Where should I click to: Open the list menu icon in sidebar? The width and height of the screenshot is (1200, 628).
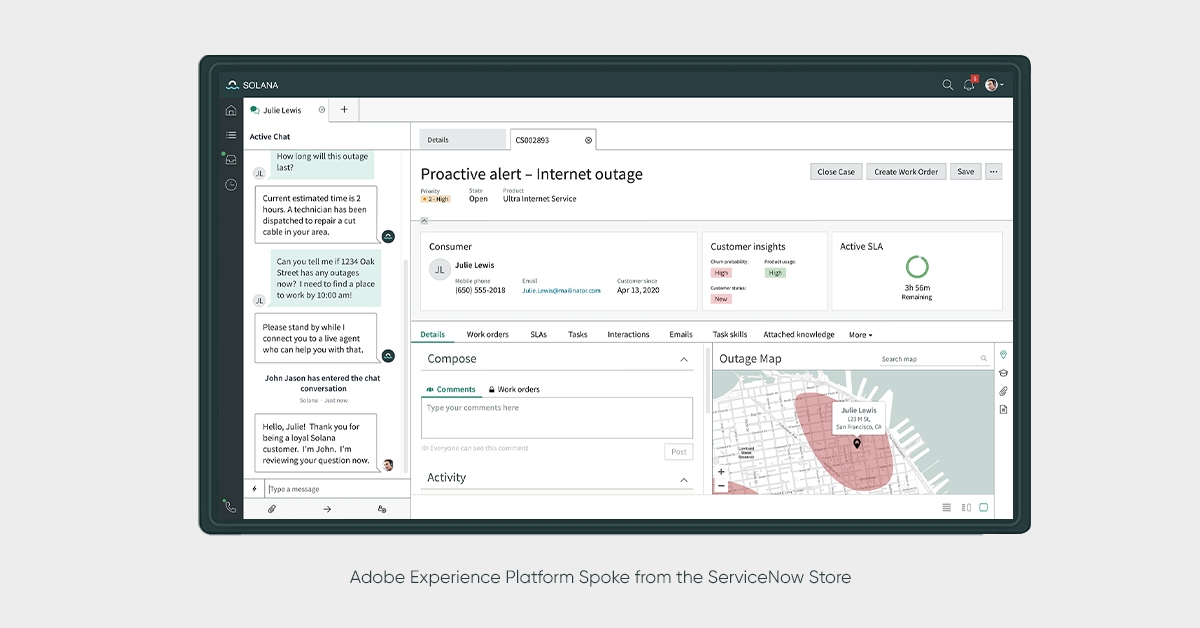[231, 135]
